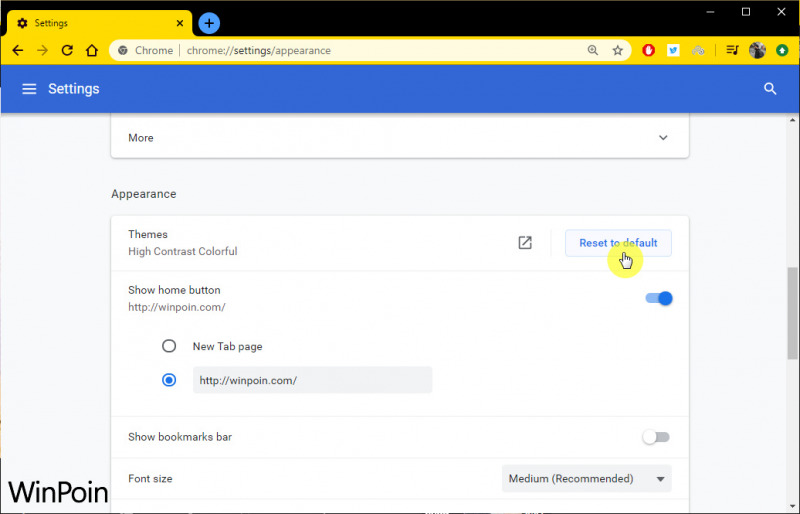The height and width of the screenshot is (514, 800).
Task: Open the Font size dropdown
Action: (x=587, y=479)
